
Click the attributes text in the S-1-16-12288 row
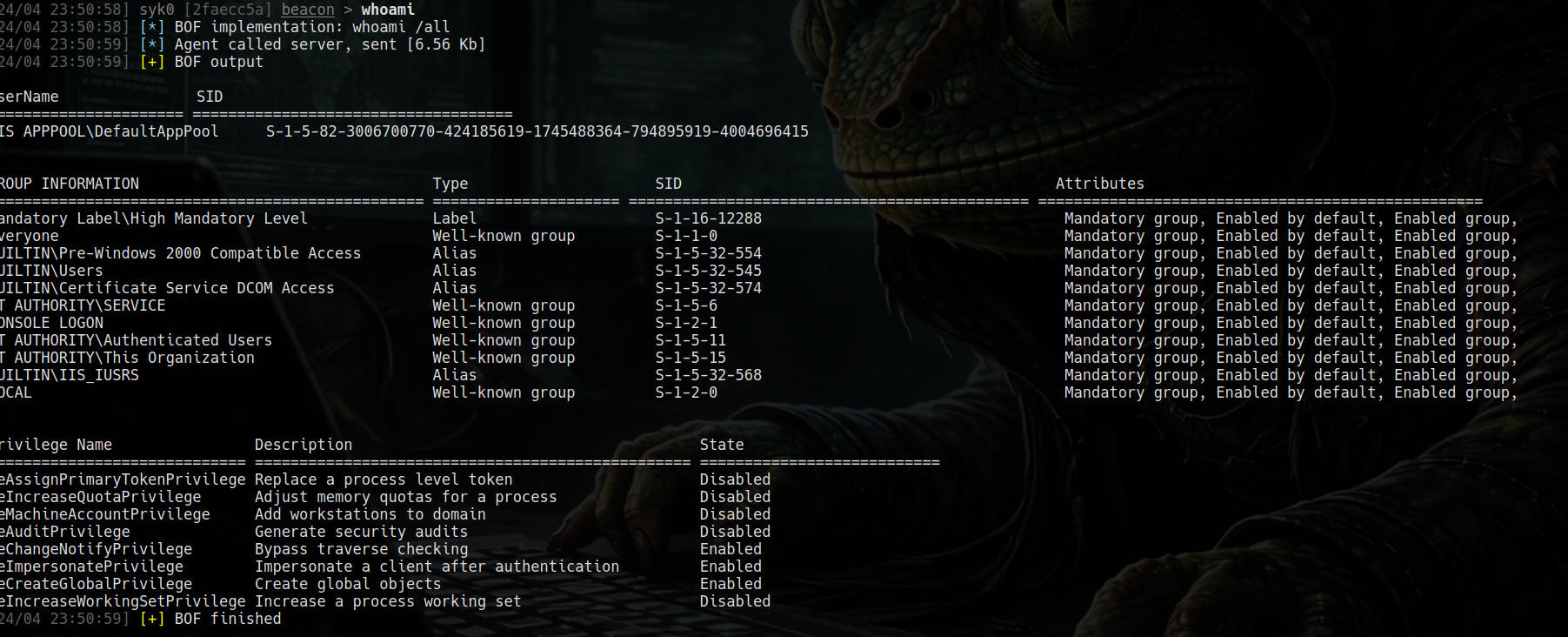[1291, 218]
